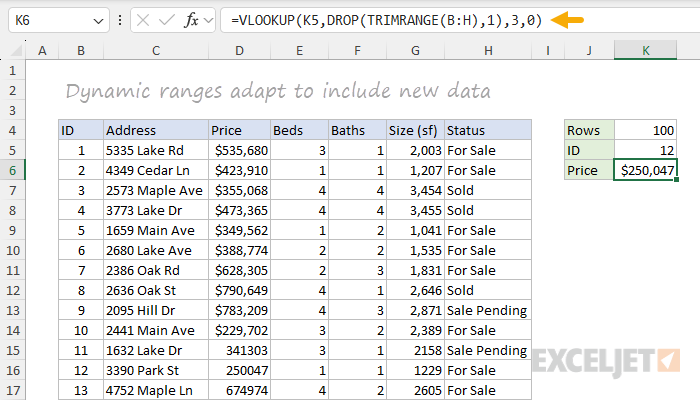This screenshot has width=700, height=400.
Task: Select the Rows value cell '100'
Action: (x=646, y=130)
